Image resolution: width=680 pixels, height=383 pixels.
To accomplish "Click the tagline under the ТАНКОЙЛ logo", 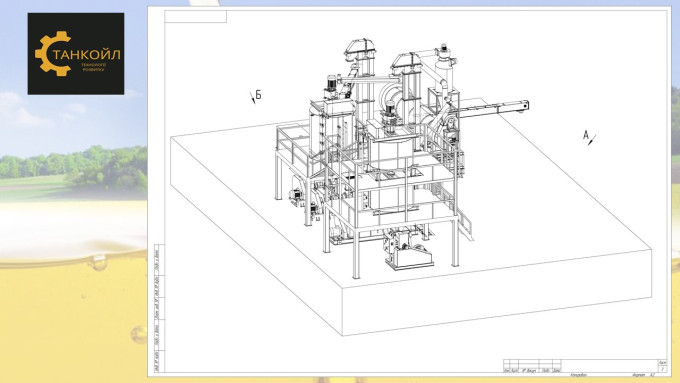I will pos(94,67).
